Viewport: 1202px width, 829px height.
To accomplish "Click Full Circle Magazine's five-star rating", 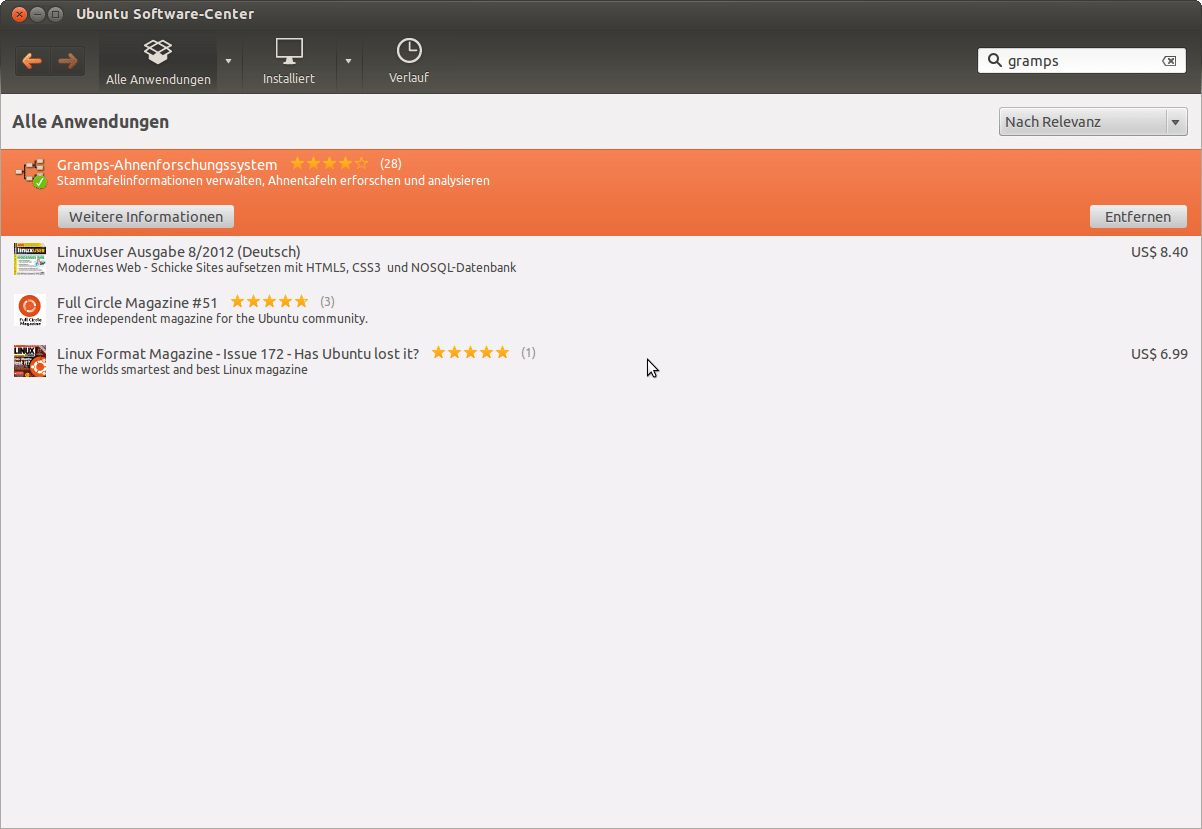I will point(269,301).
